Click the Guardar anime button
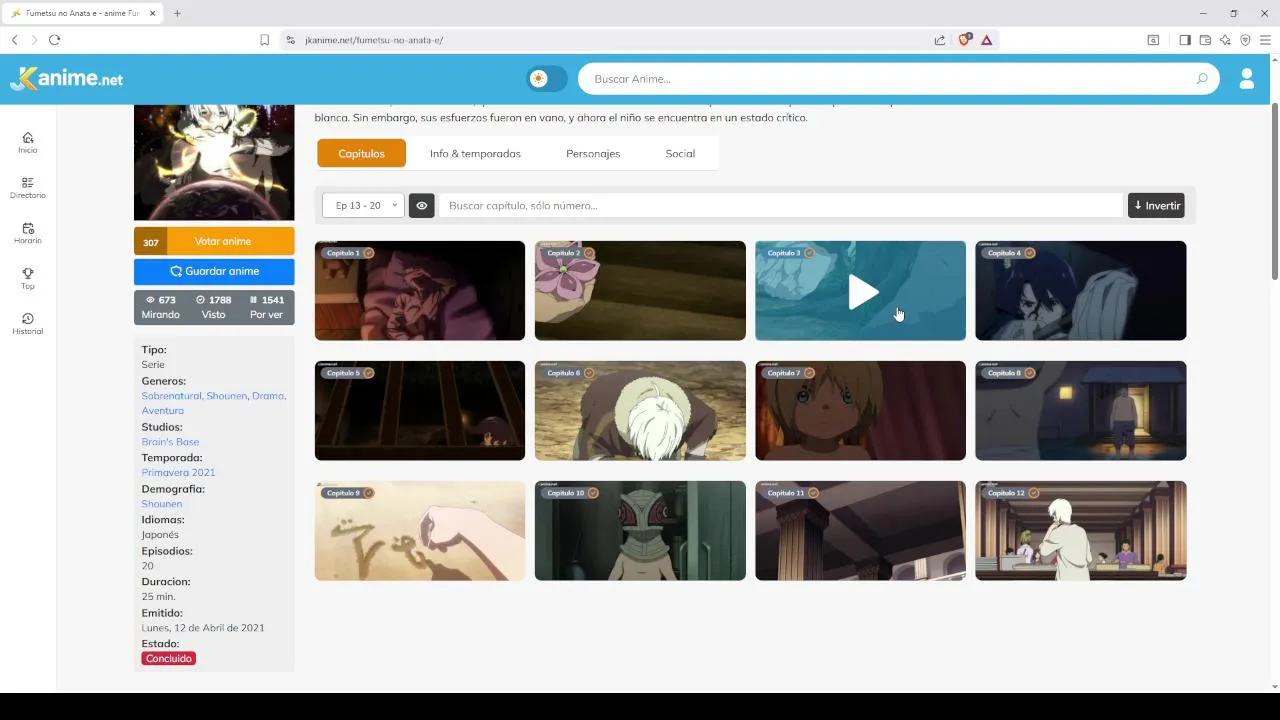 [214, 271]
